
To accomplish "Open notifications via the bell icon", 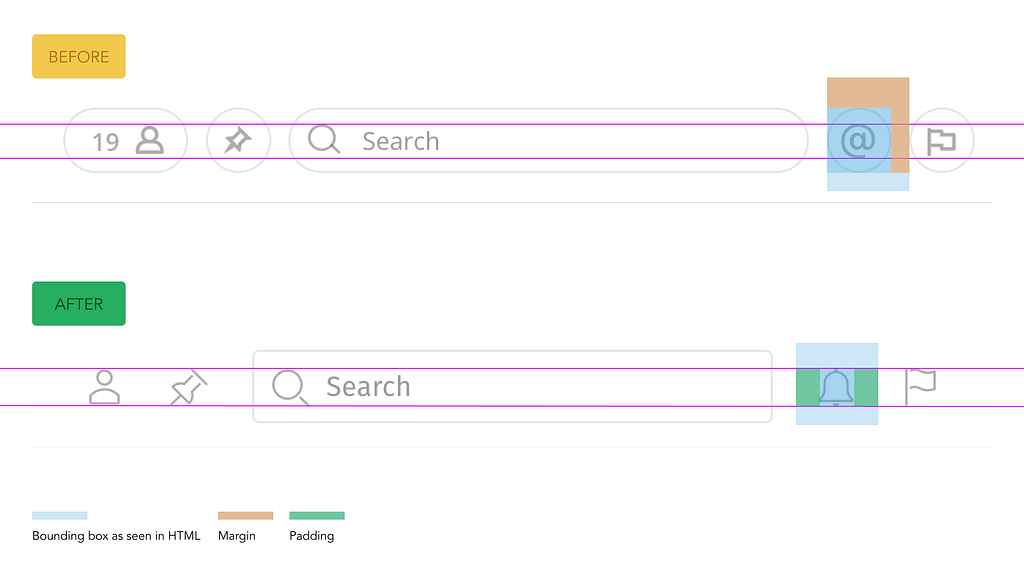I will [x=836, y=387].
